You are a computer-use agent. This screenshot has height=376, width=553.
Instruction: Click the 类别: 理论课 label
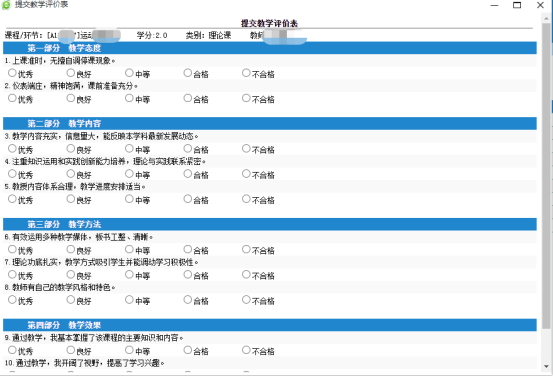coord(208,35)
